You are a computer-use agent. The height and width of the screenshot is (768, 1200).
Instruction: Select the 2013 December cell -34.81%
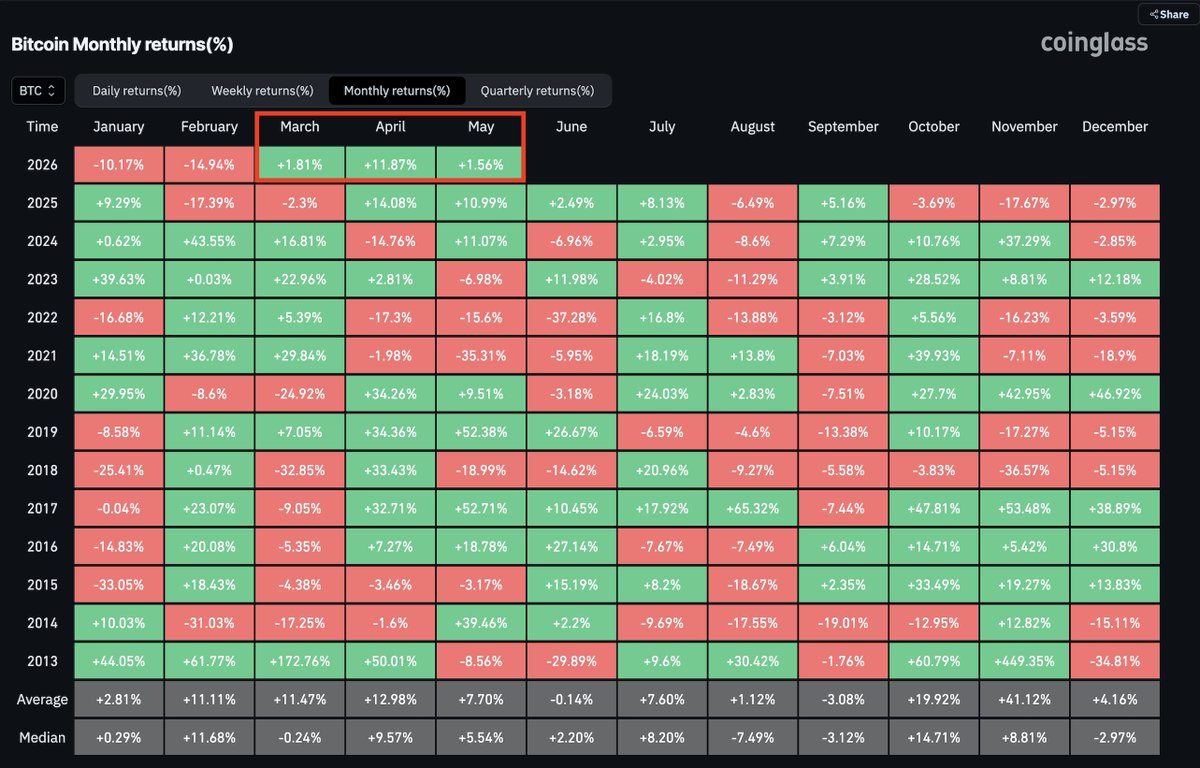pos(1115,661)
